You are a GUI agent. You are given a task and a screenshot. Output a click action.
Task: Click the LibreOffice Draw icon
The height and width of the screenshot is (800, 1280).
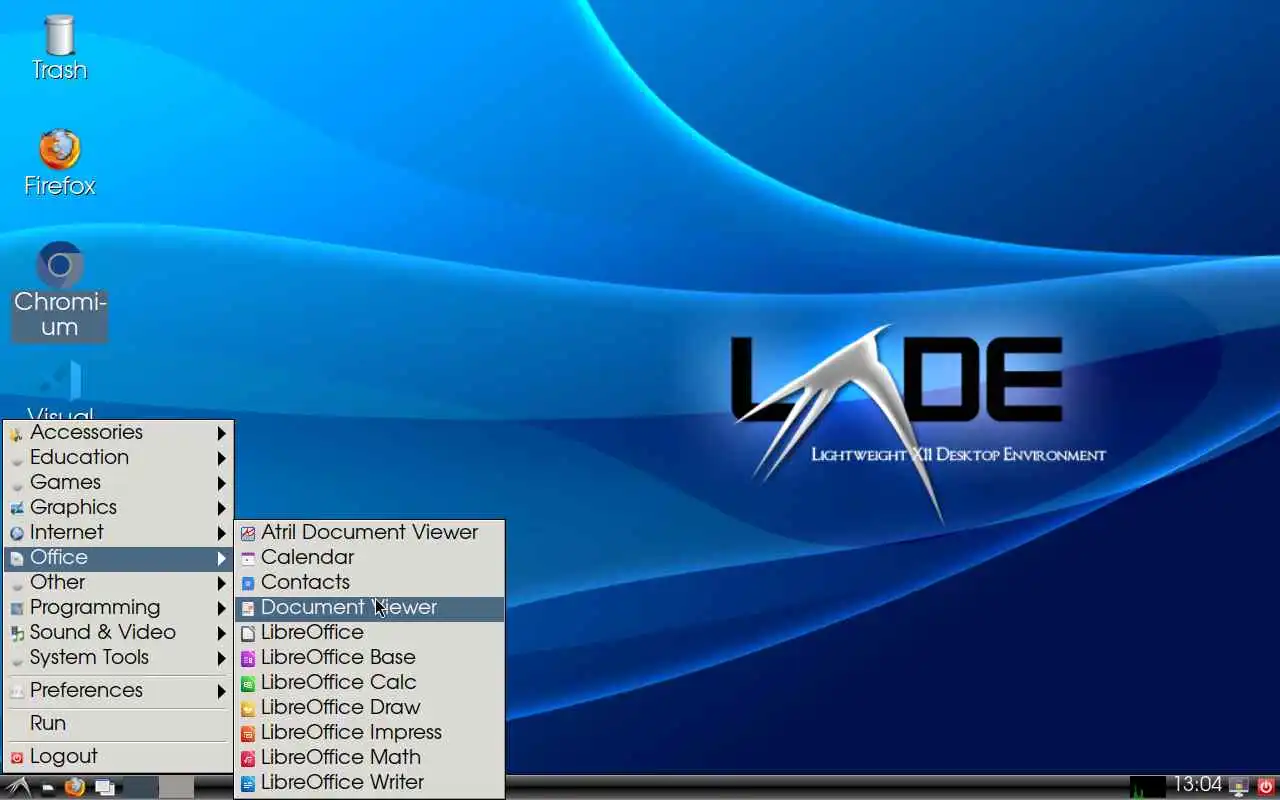[x=248, y=708]
